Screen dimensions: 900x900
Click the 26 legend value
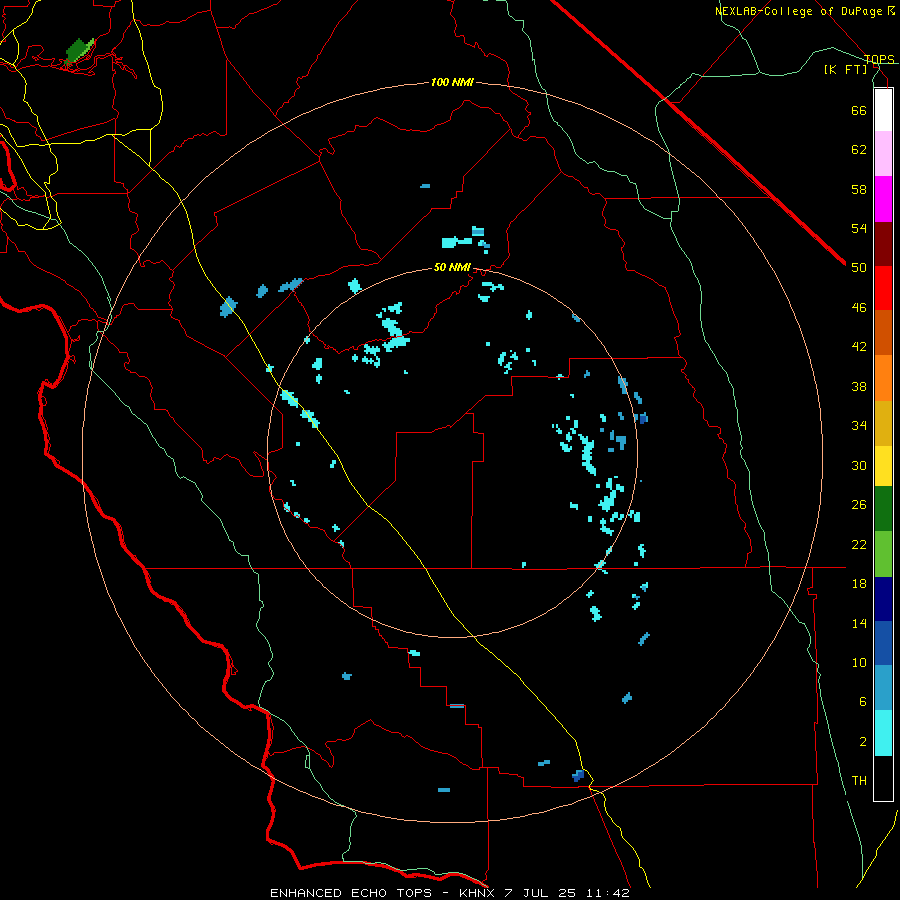[859, 505]
